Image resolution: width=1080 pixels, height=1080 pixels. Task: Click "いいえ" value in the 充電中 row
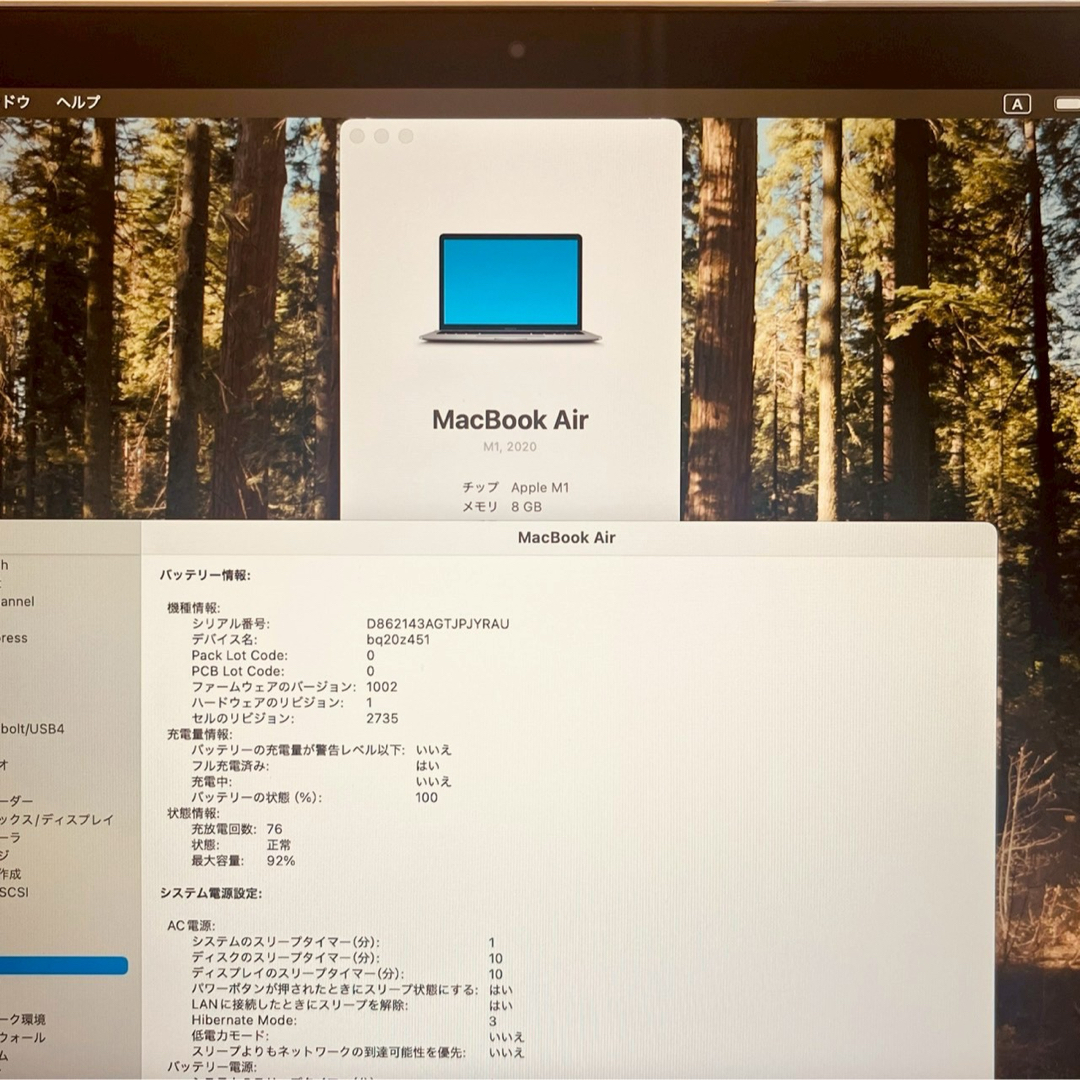(x=433, y=782)
